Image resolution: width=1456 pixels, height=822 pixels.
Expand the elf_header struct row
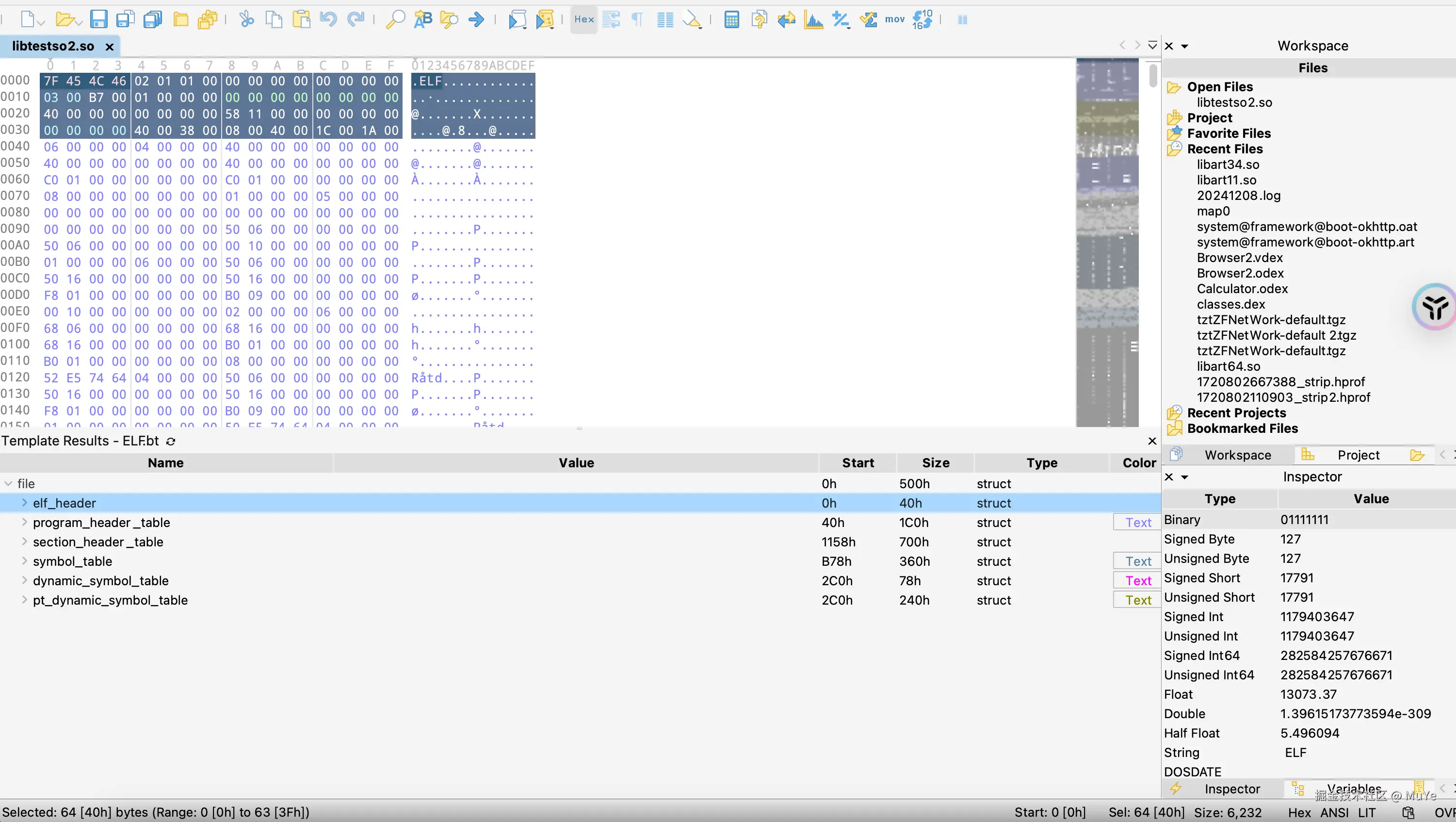pyautogui.click(x=24, y=503)
